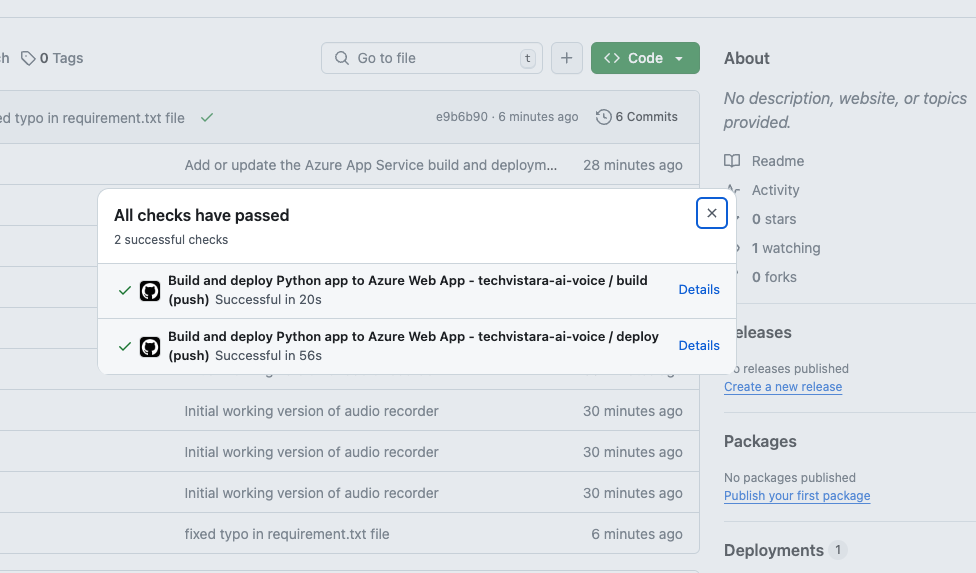Click the '28 minutes ago' timestamp
This screenshot has height=573, width=976.
point(632,165)
